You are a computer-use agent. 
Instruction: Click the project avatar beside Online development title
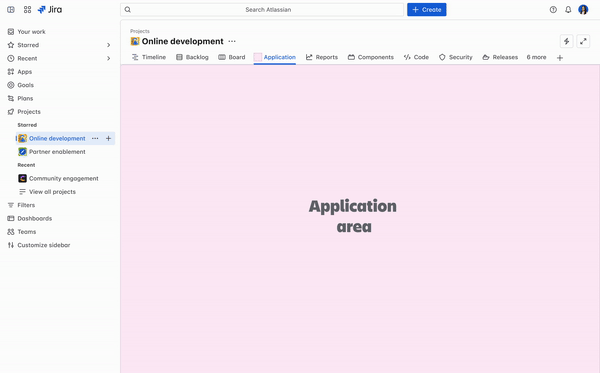point(135,41)
